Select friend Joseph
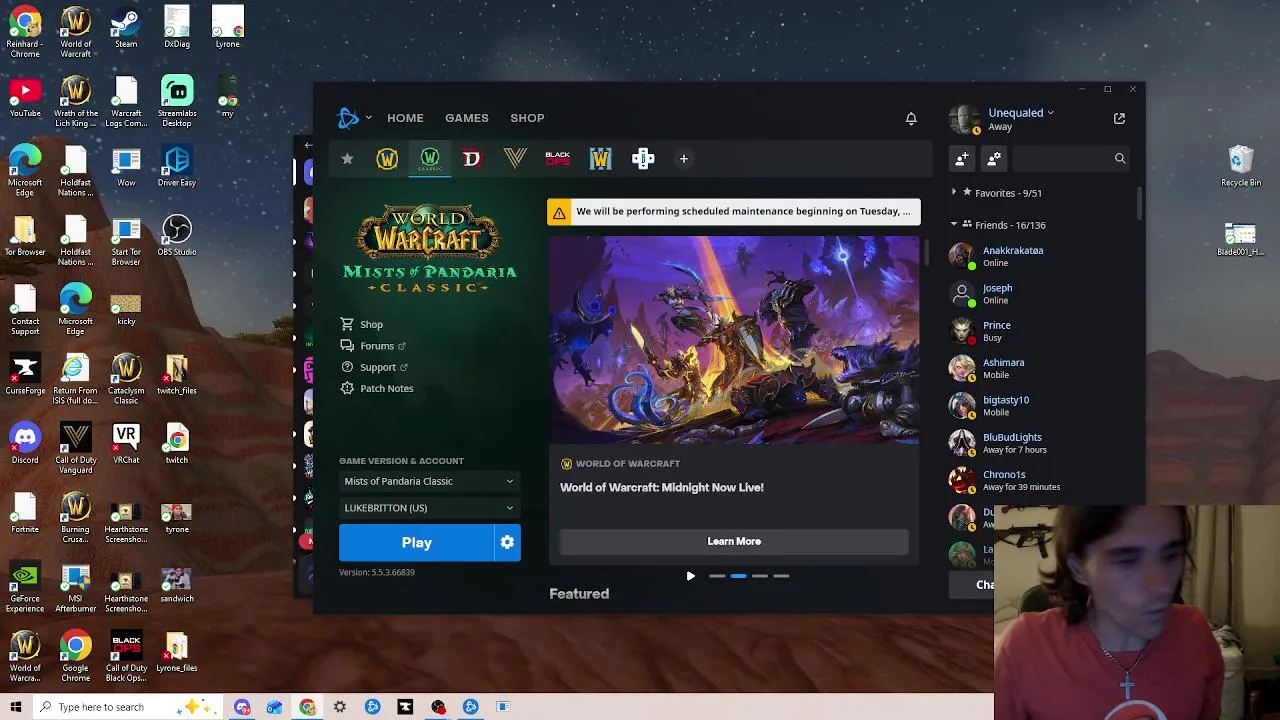1280x720 pixels. [x=1040, y=294]
